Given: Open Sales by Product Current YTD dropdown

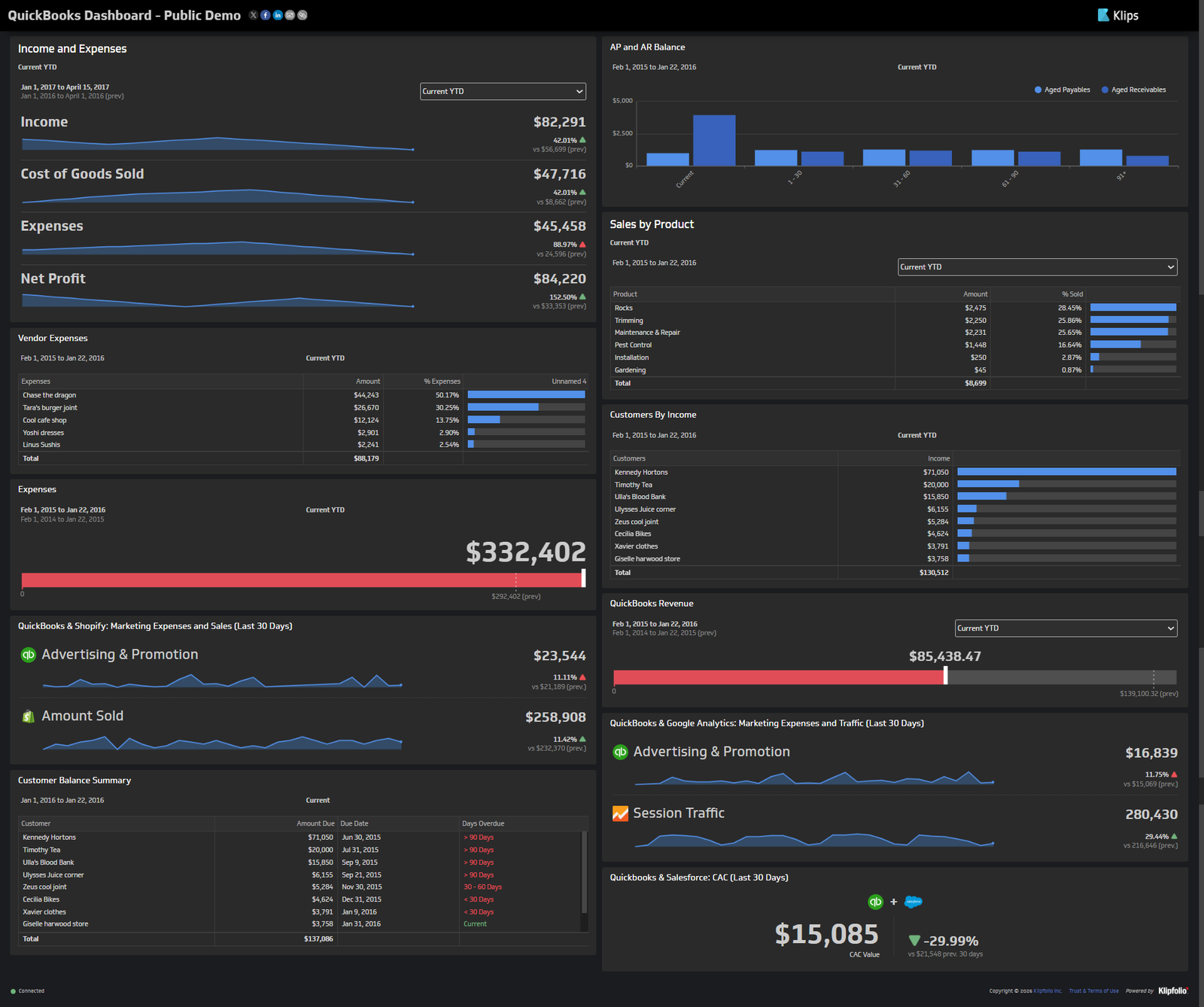Looking at the screenshot, I should (x=1037, y=267).
